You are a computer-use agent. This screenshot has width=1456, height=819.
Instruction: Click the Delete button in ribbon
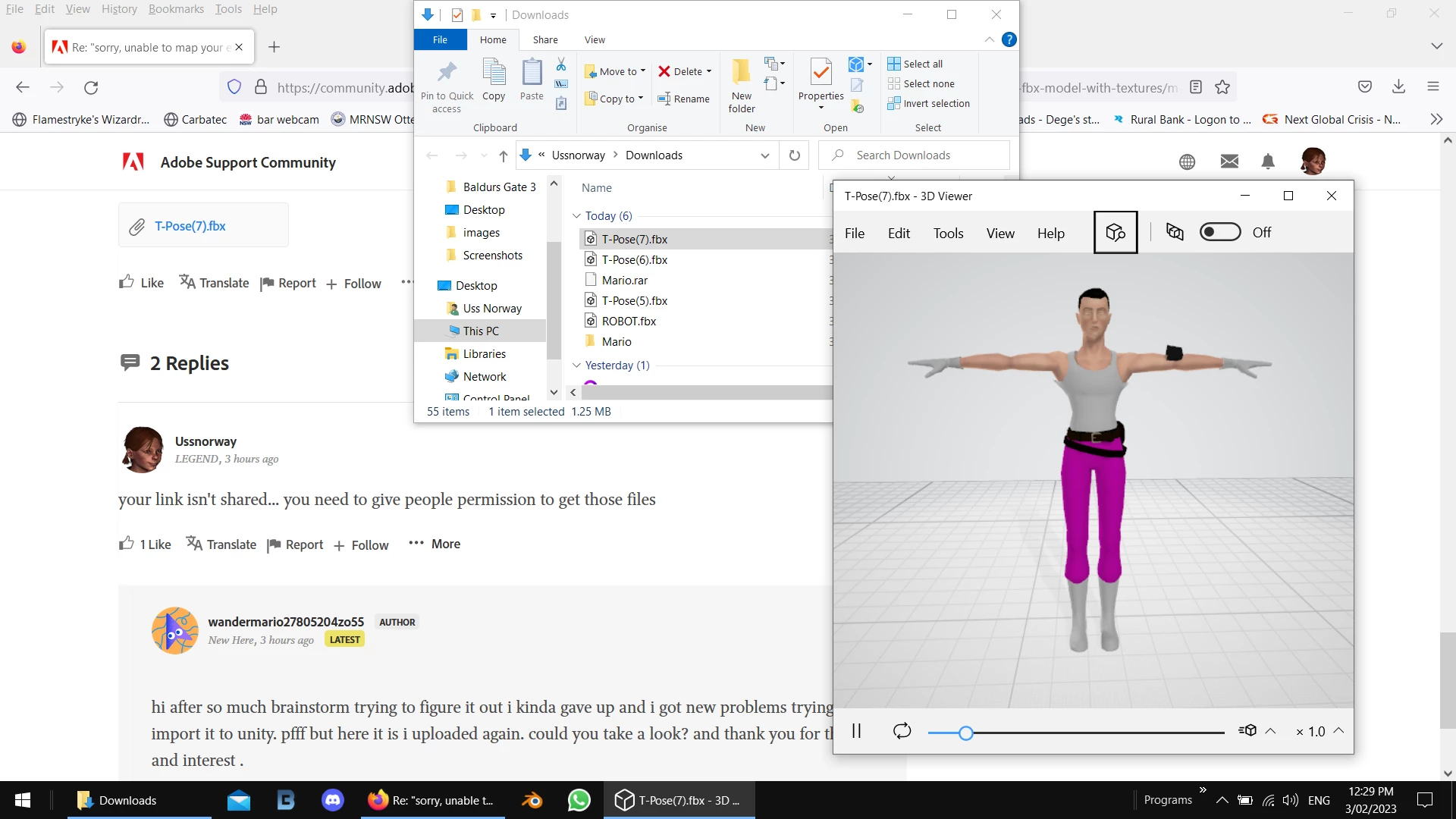(x=684, y=71)
